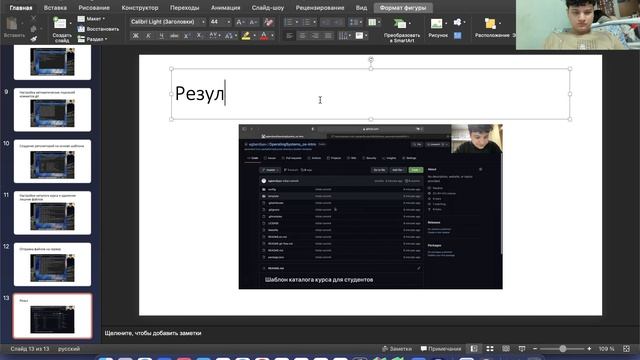Toggle italic (К) formatting
The height and width of the screenshot is (360, 640).
pos(148,36)
